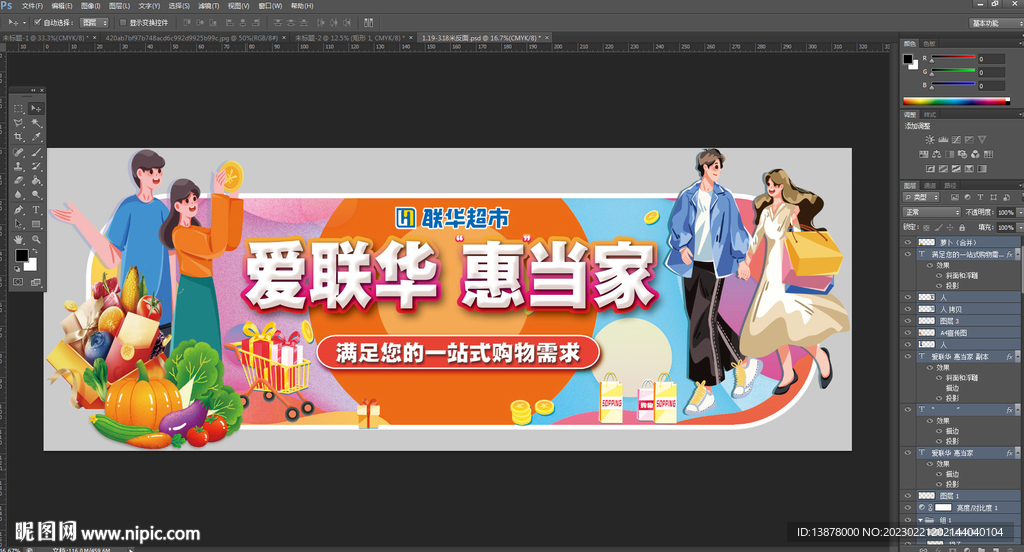Add Color Balance adjustment icon
1024x552 pixels.
(x=936, y=154)
